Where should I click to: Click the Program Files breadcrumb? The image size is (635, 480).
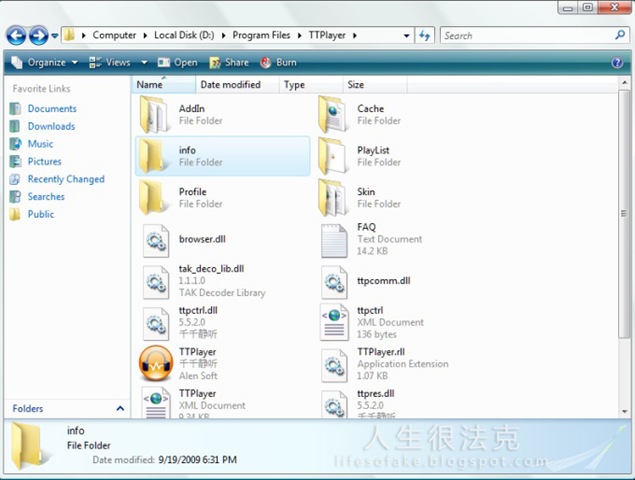pos(261,35)
